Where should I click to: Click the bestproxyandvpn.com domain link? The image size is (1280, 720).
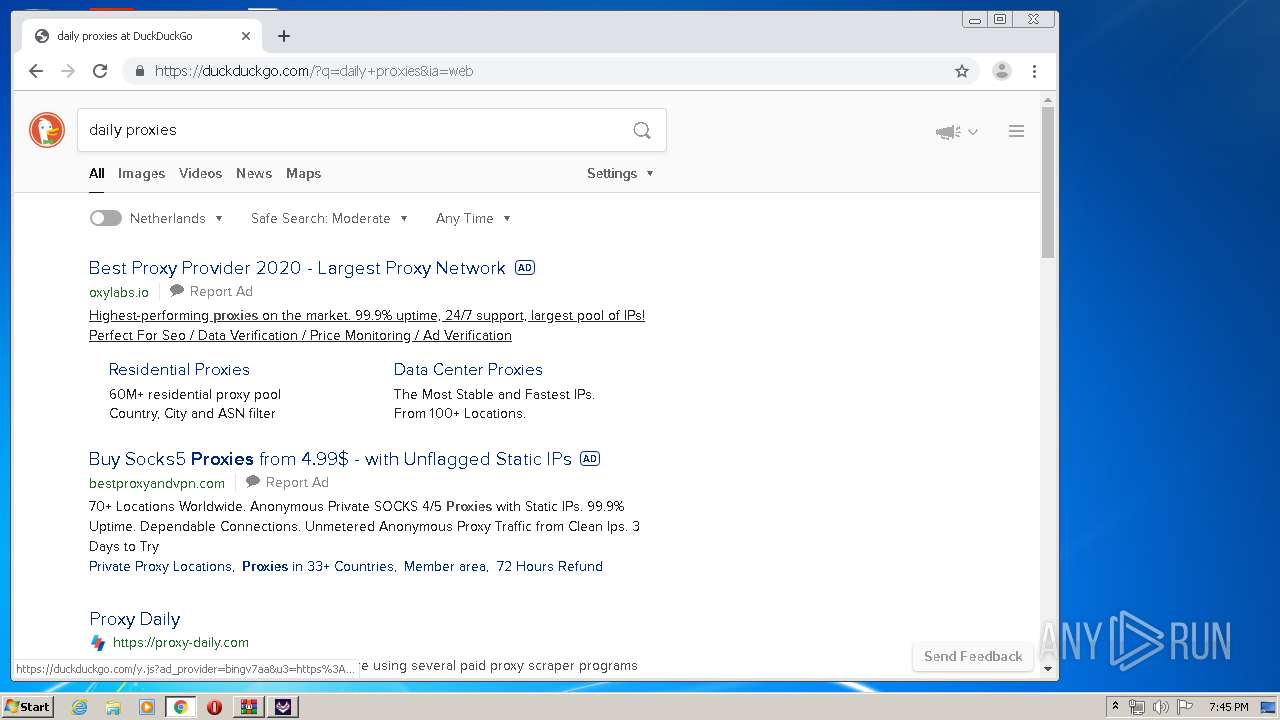pyautogui.click(x=157, y=483)
